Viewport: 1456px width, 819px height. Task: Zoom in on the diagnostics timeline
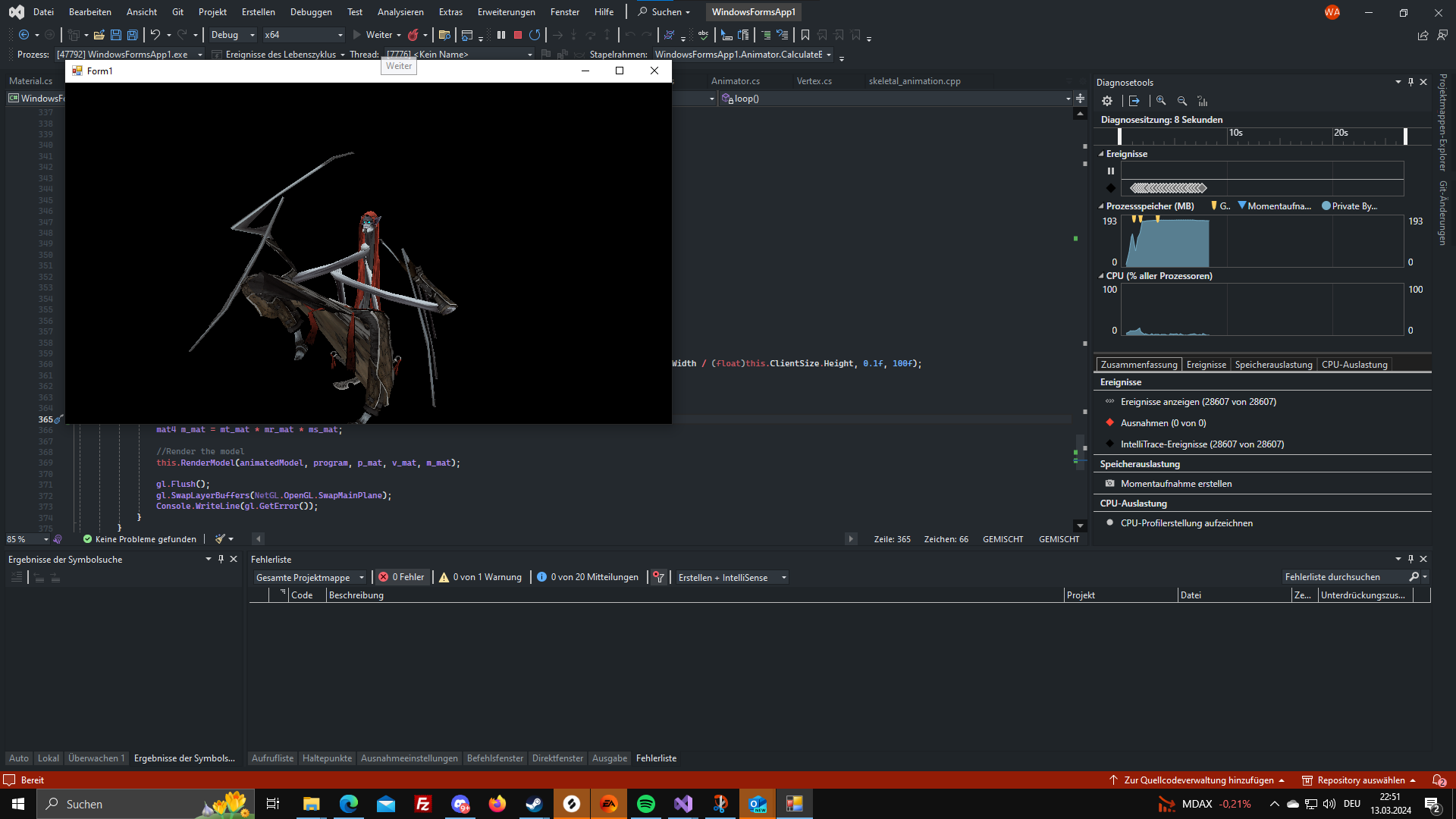(x=1161, y=101)
